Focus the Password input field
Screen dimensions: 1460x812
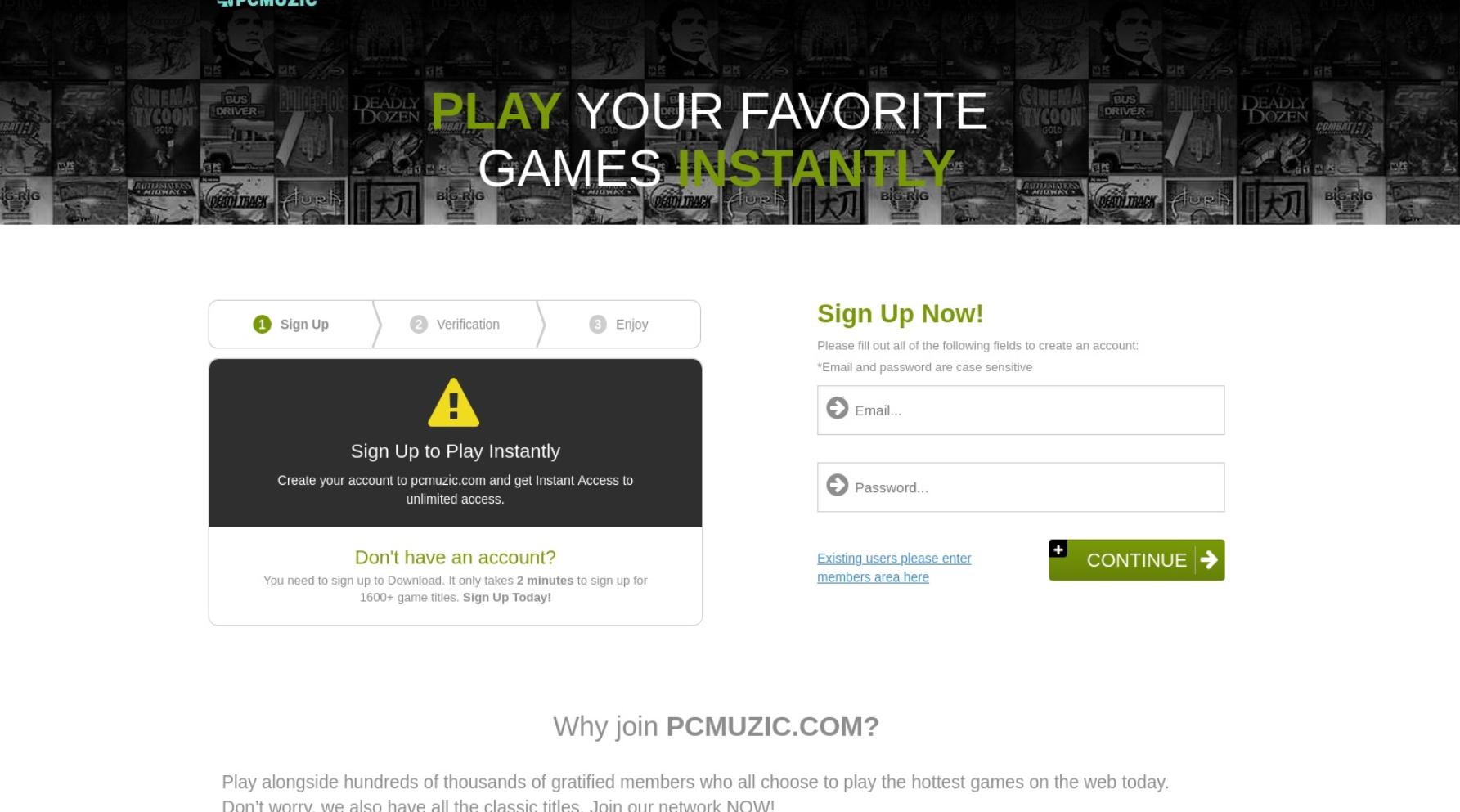click(1021, 487)
